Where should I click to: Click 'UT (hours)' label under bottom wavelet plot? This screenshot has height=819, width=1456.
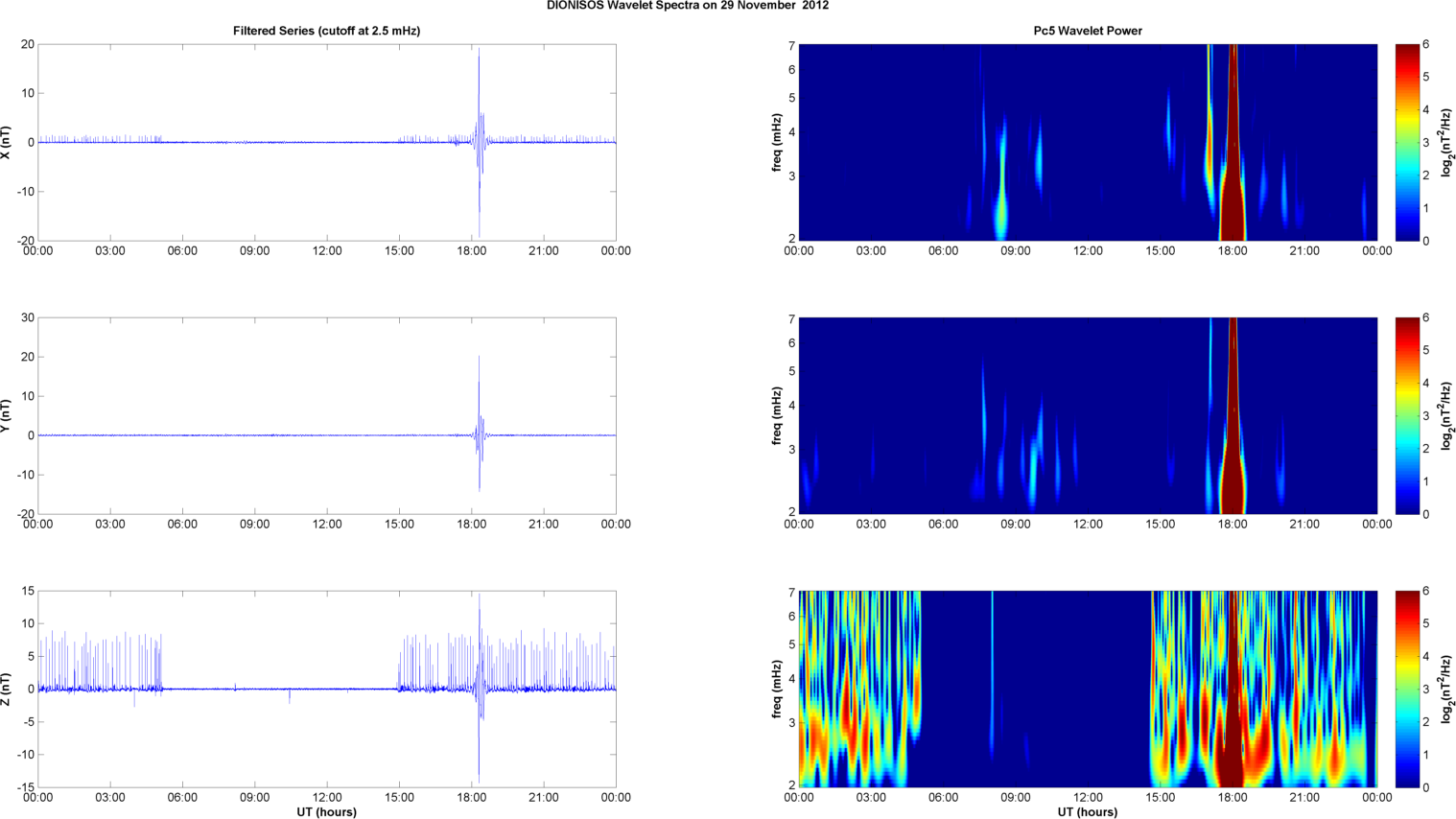pos(1088,812)
